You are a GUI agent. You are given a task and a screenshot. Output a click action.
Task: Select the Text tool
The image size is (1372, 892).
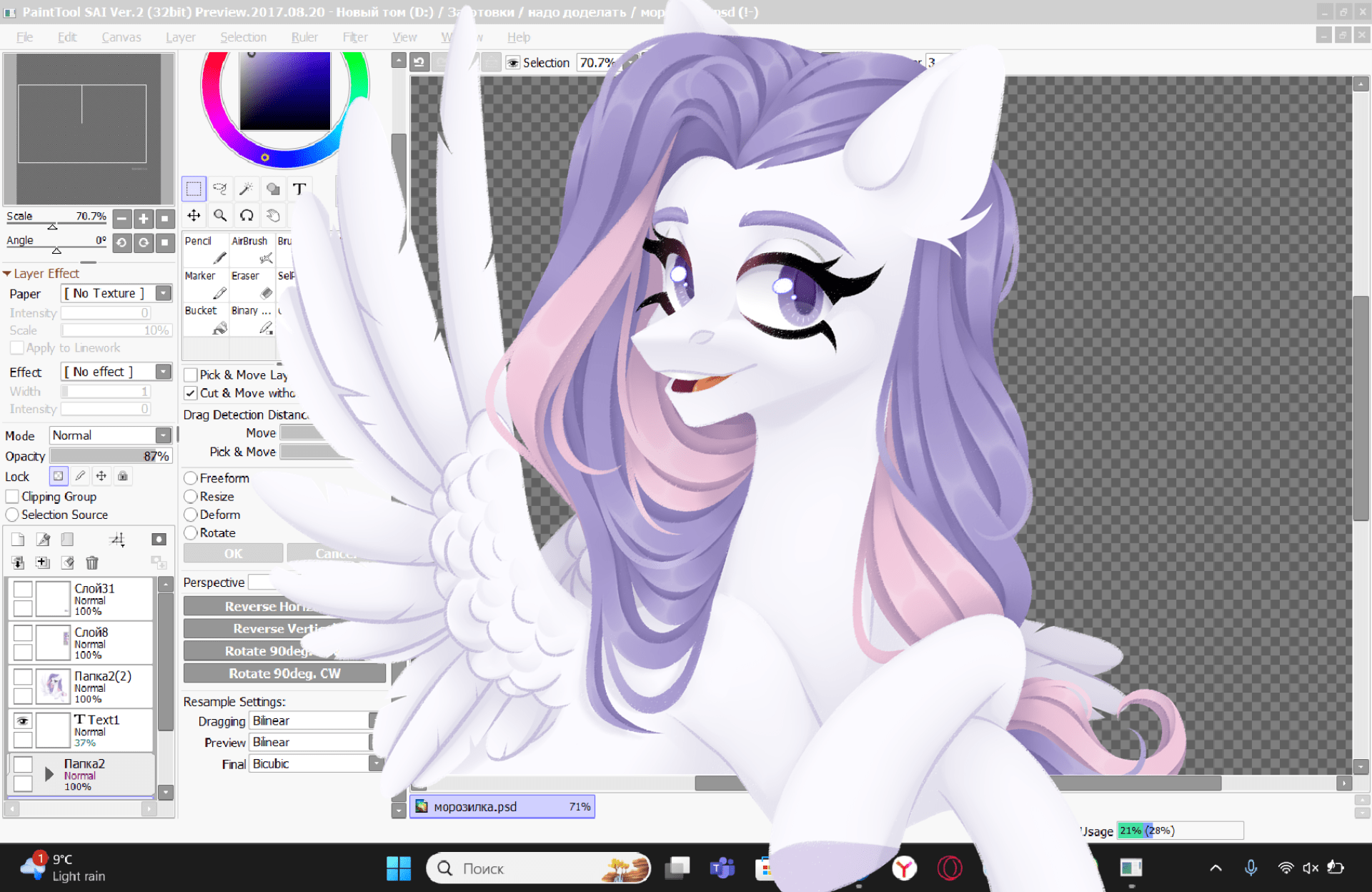299,189
